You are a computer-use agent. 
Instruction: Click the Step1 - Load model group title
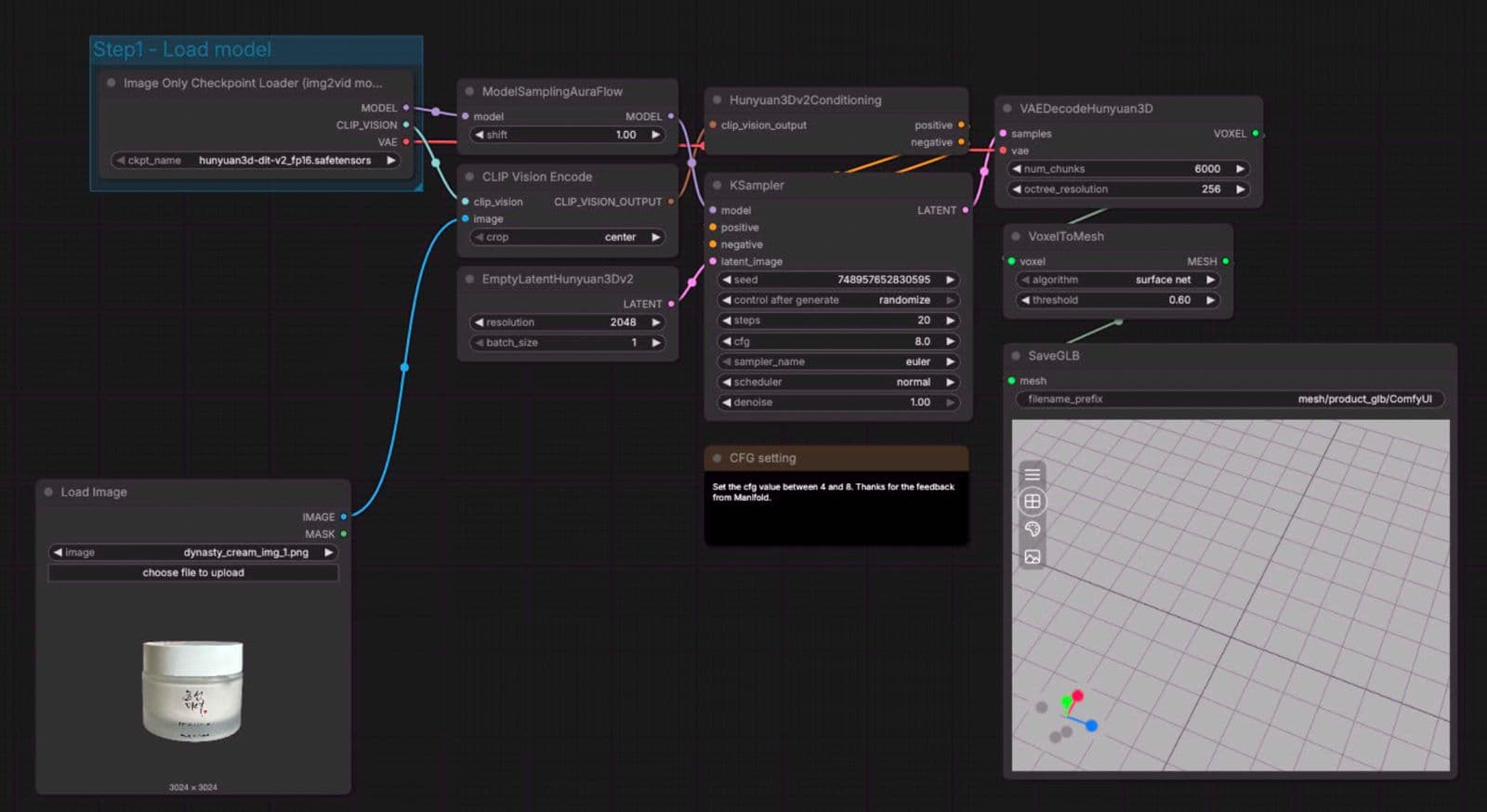[x=182, y=49]
